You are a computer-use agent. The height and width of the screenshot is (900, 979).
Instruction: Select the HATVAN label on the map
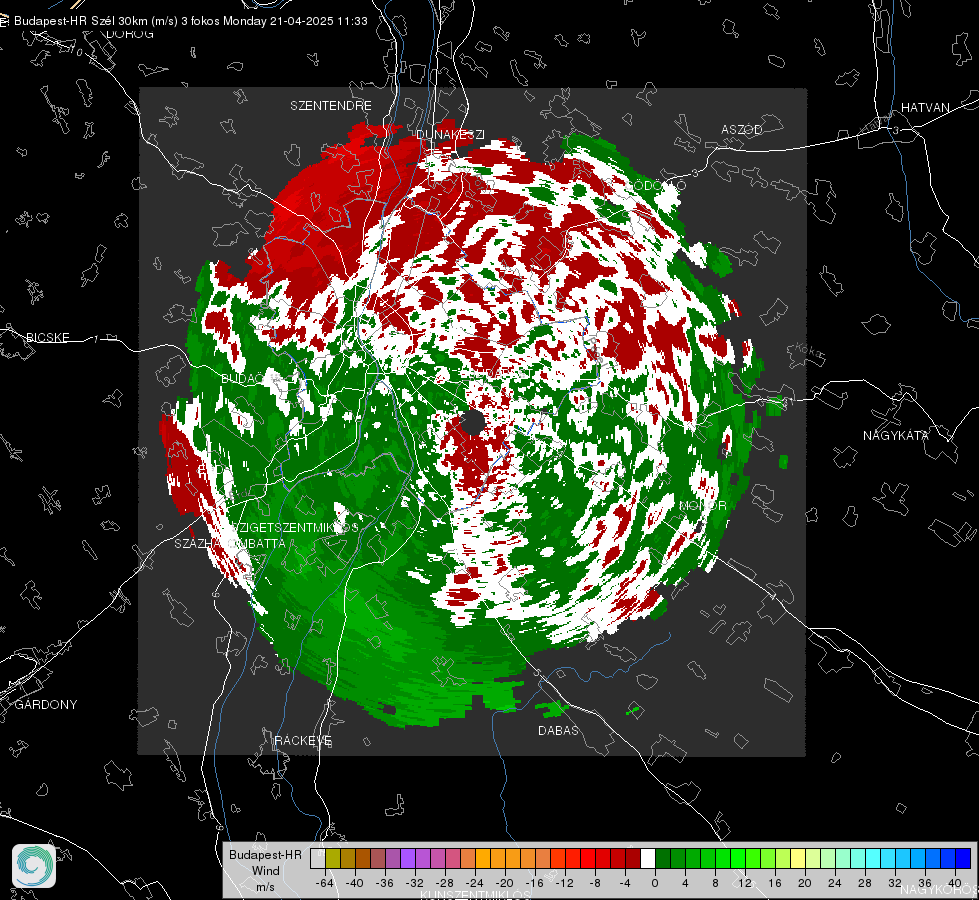(x=925, y=108)
